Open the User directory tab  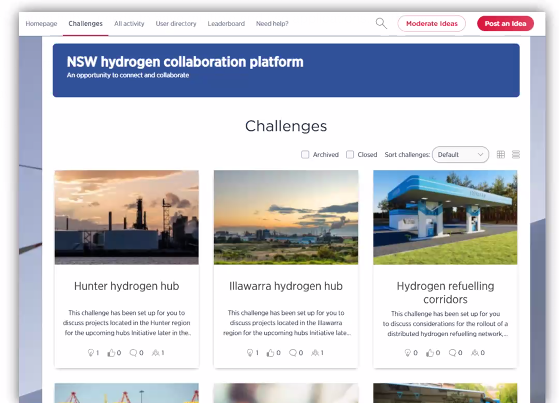(176, 24)
